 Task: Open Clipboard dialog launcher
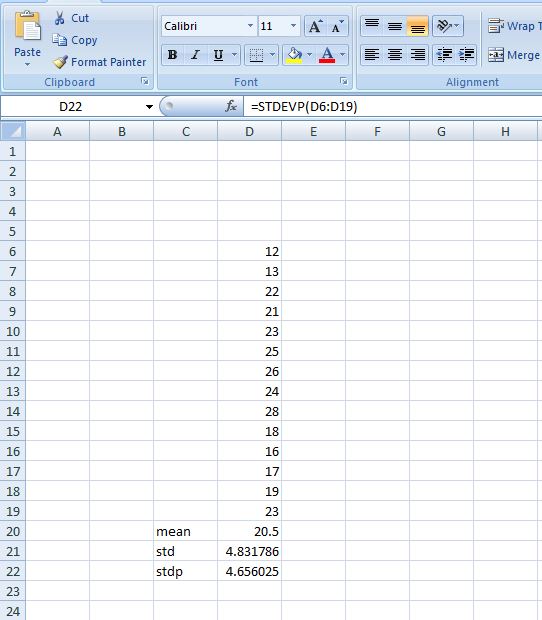click(x=145, y=81)
